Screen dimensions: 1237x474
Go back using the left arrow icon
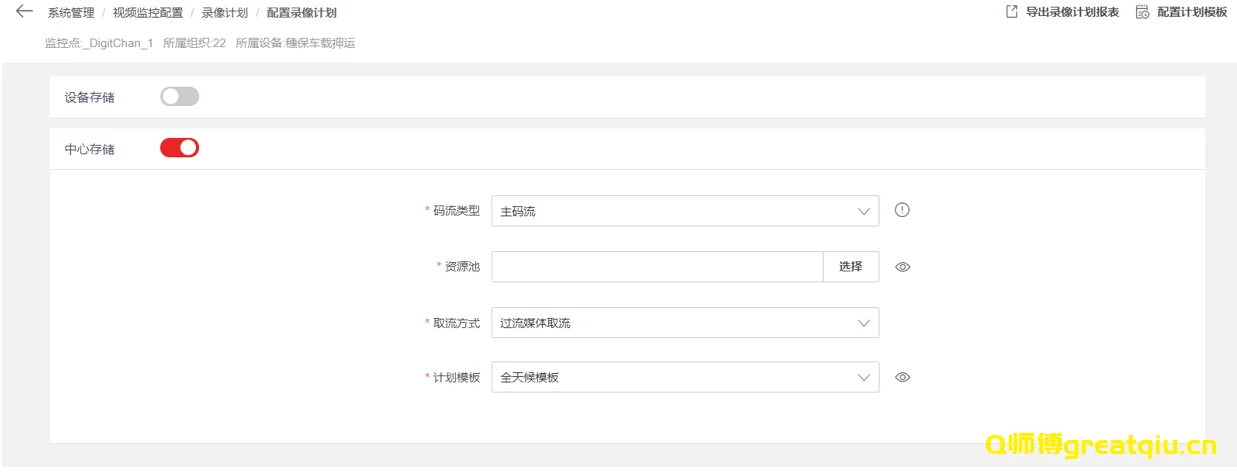(24, 12)
